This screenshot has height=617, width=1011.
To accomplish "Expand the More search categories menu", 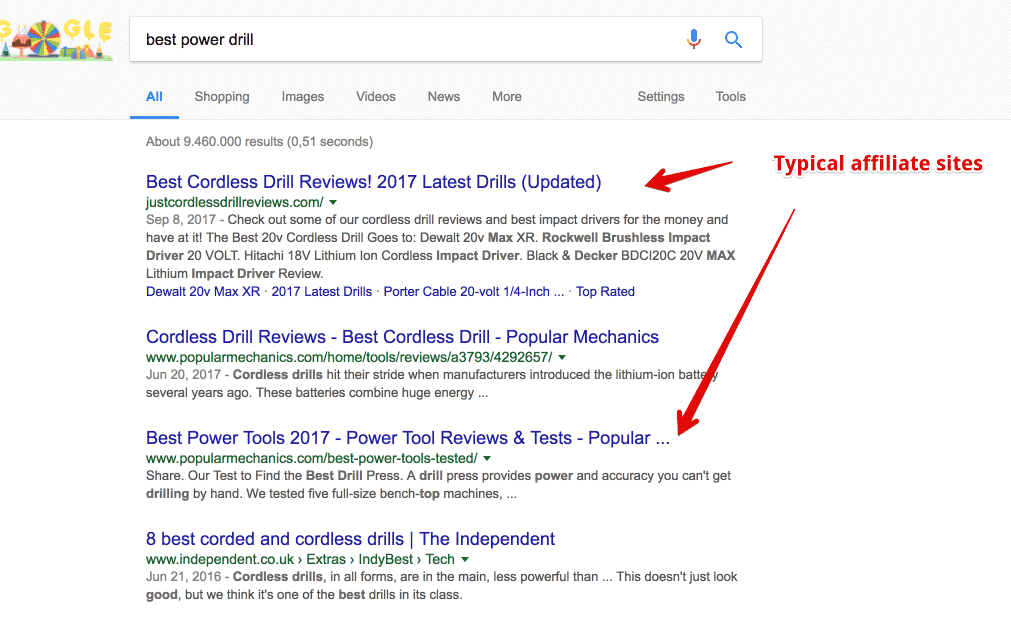I will (507, 97).
